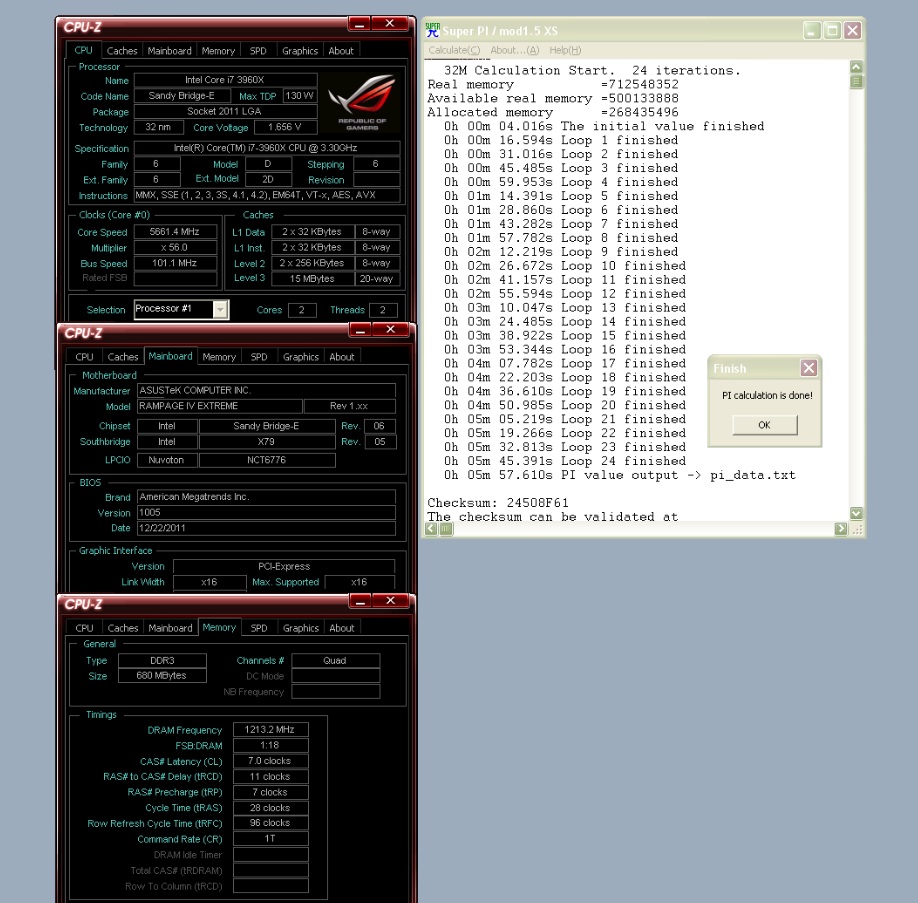Click right arrow of Super PI horizontal scrollbar
Viewport: 918px width, 903px height.
point(841,529)
